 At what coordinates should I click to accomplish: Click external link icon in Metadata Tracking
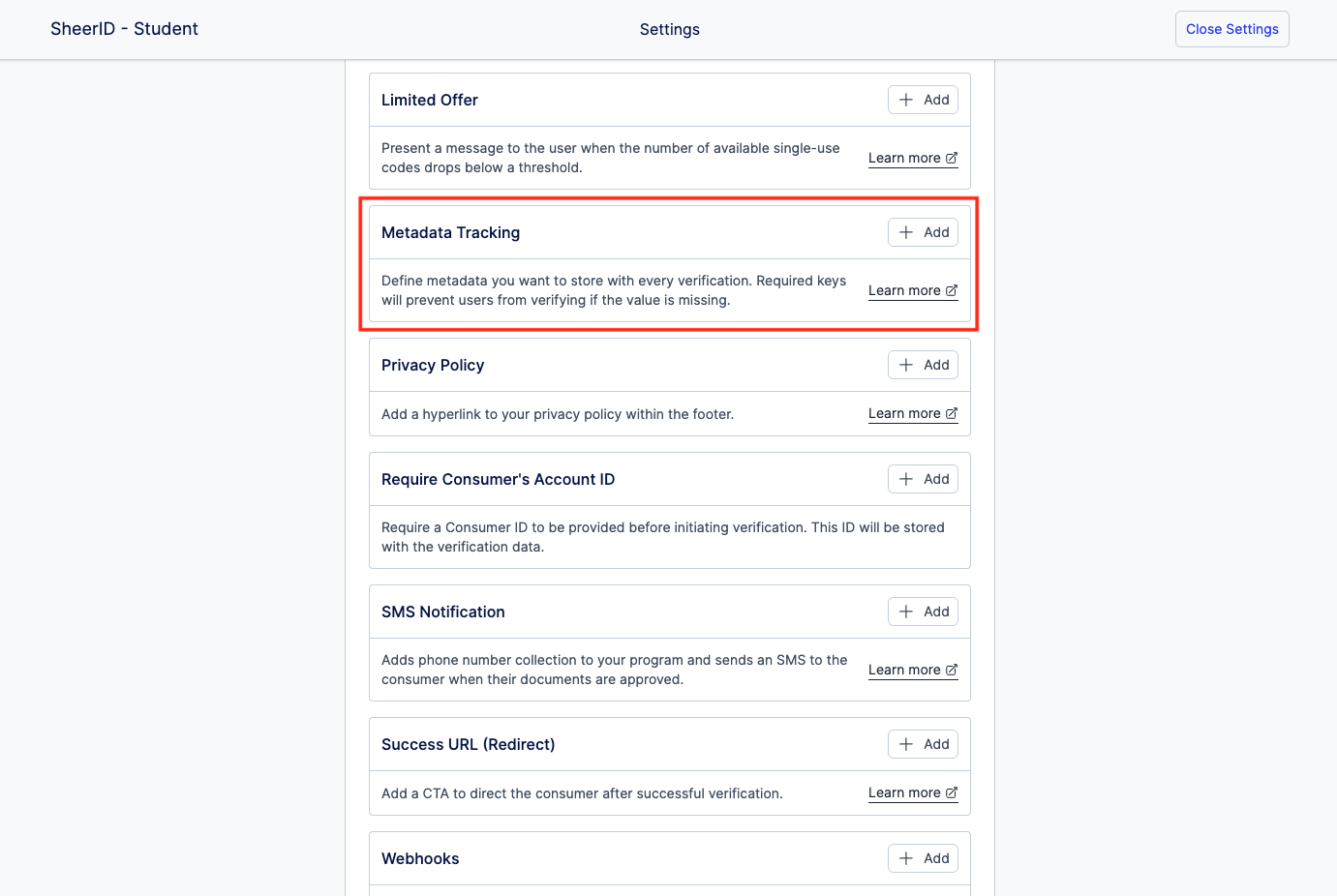point(952,290)
